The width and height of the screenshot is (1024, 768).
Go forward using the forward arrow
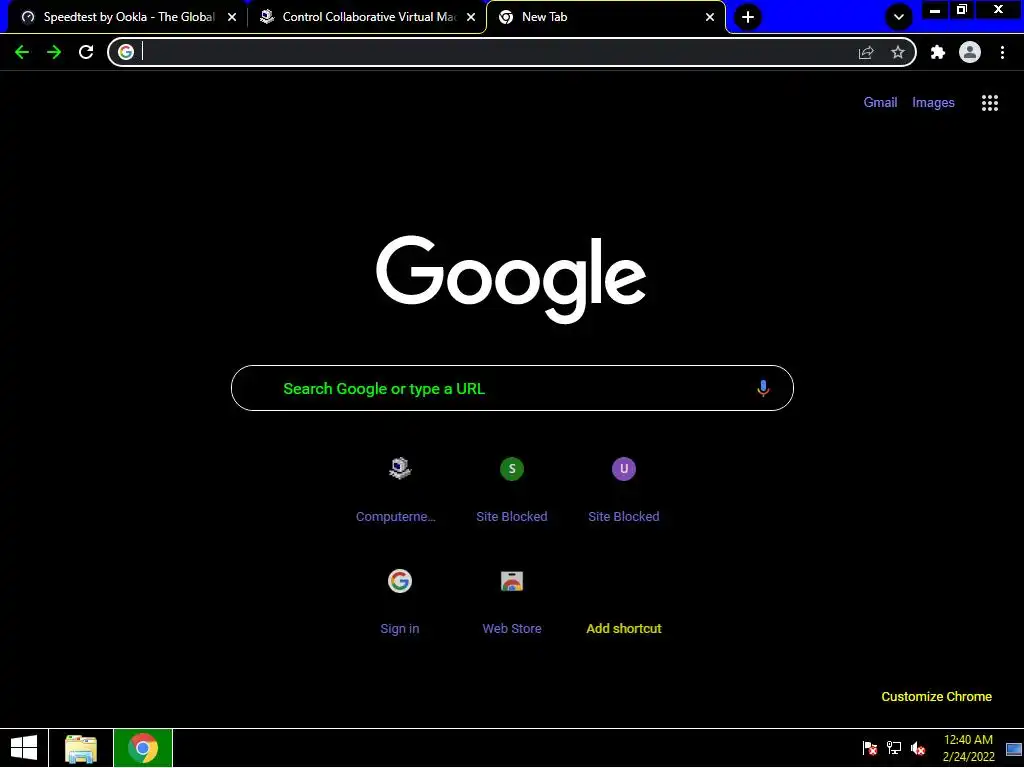(54, 52)
